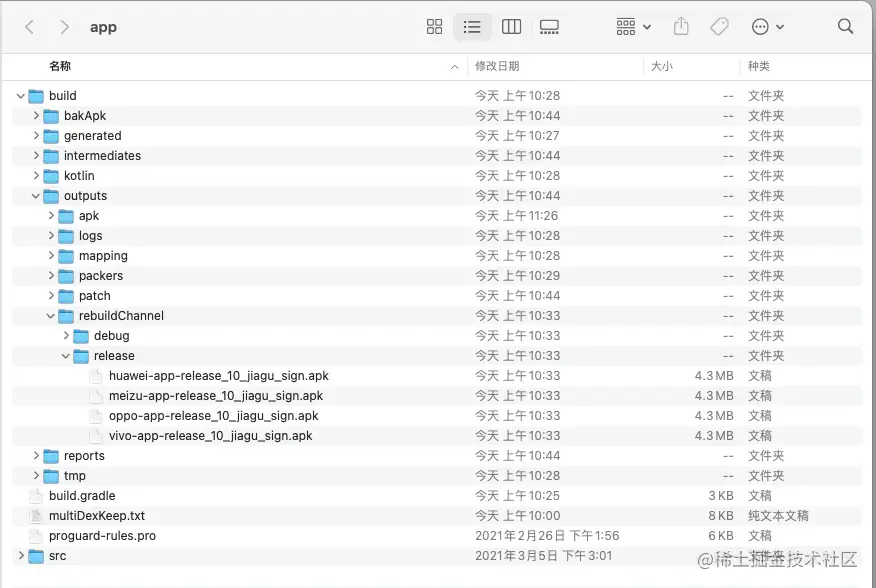Expand the kotlin folder
Viewport: 876px width, 588px height.
pyautogui.click(x=36, y=176)
